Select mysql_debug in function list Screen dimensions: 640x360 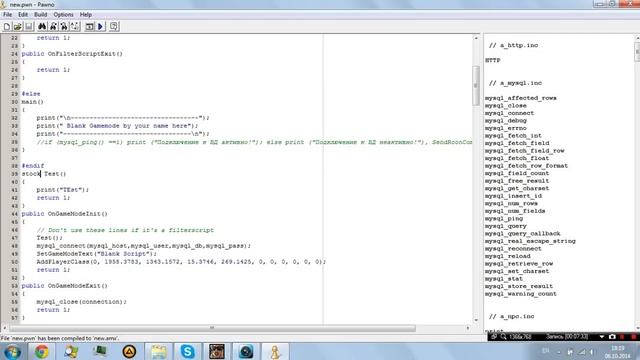point(506,121)
